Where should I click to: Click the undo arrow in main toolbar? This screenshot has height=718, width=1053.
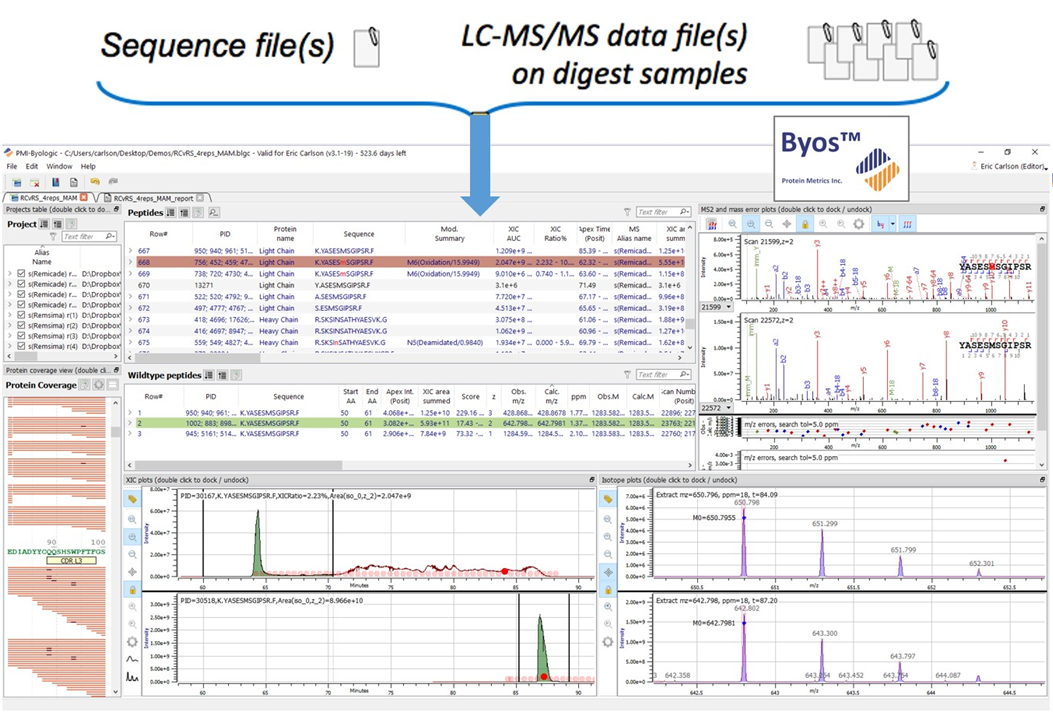coord(94,182)
